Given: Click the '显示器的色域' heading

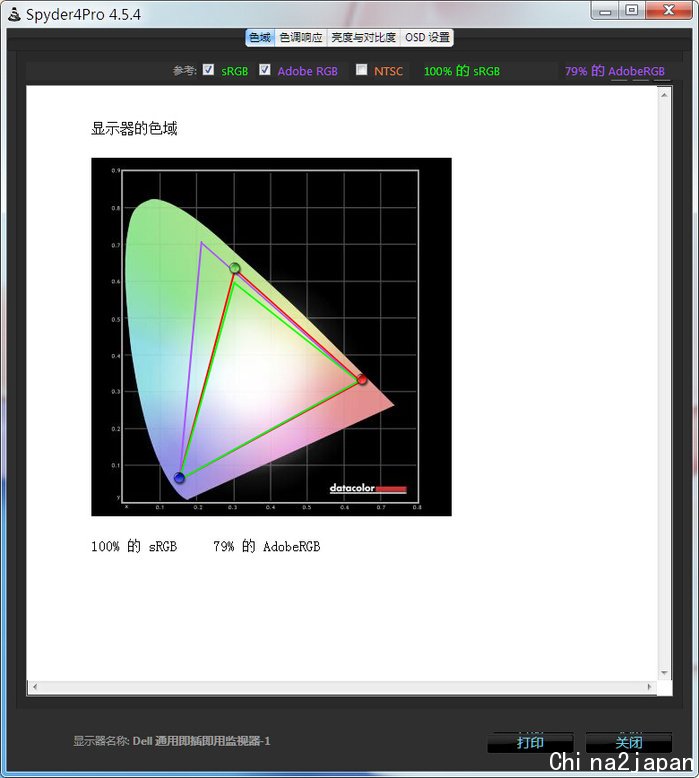Looking at the screenshot, I should [134, 129].
